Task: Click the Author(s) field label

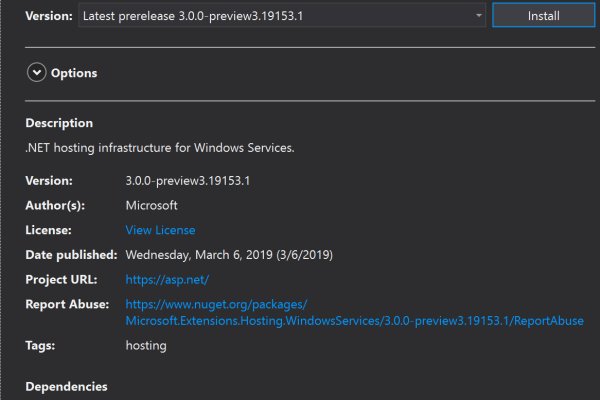Action: point(56,205)
